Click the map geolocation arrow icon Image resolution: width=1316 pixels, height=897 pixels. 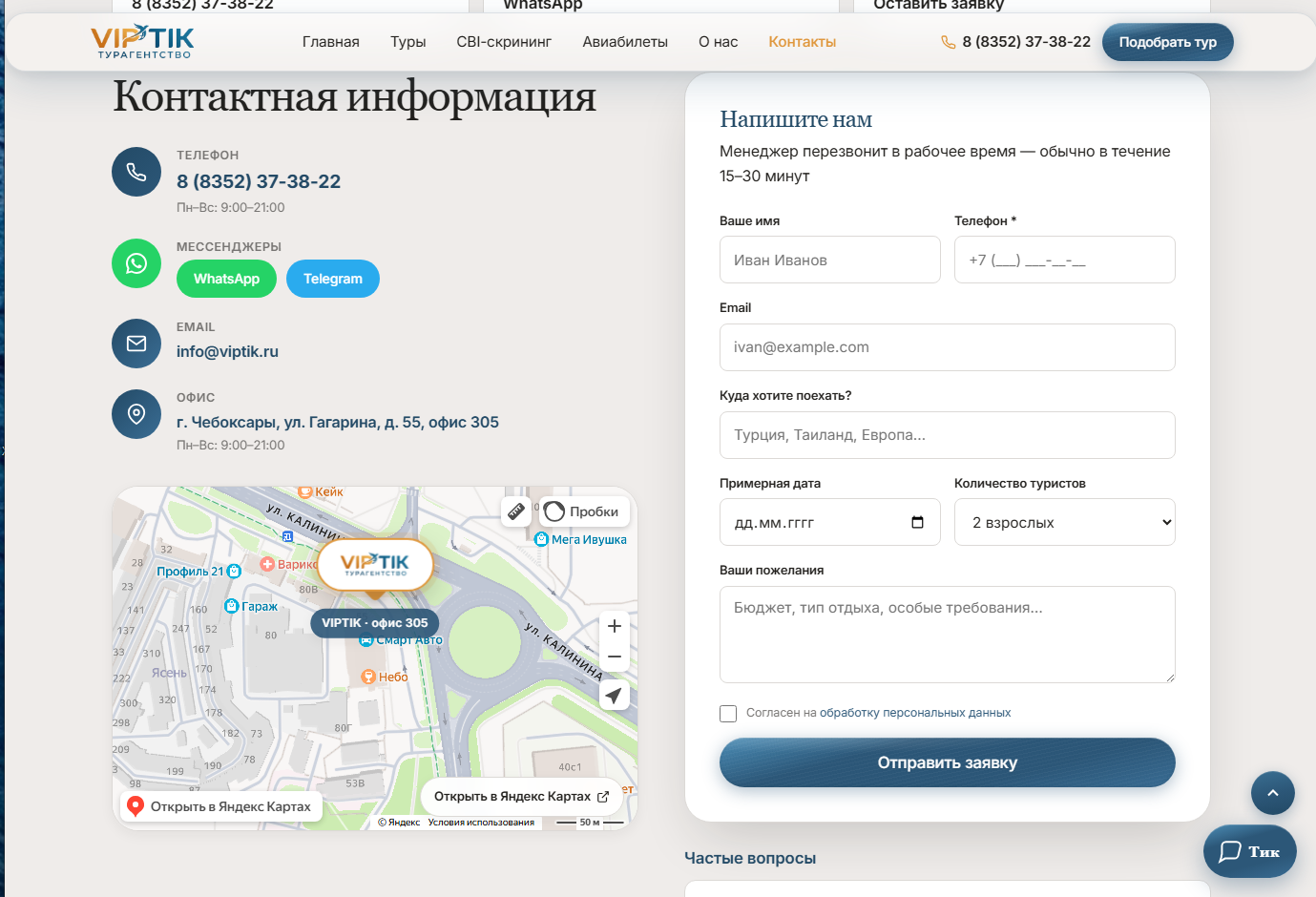coord(615,696)
